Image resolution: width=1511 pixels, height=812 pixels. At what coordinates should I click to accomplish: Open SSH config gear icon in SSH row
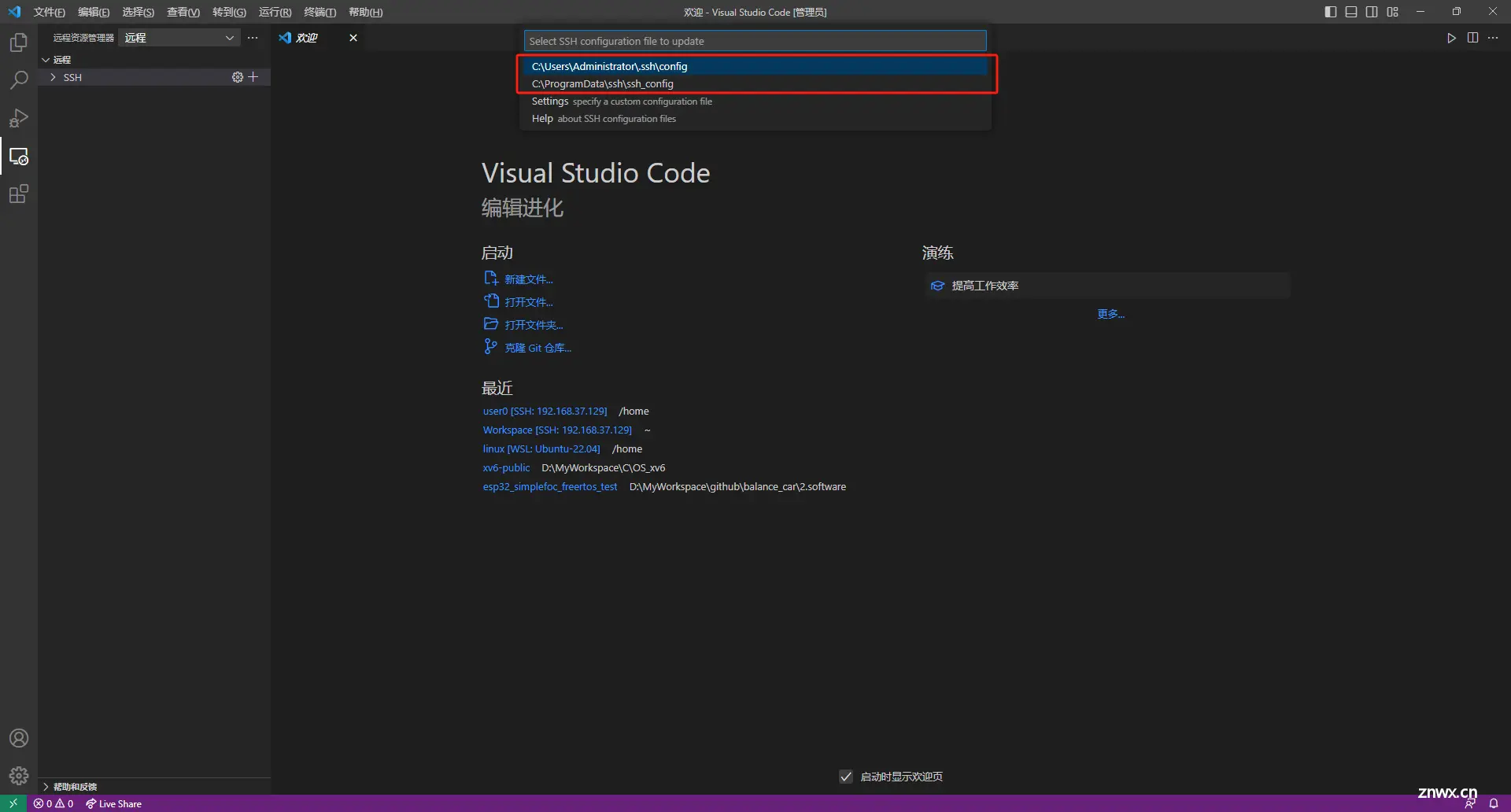click(237, 77)
